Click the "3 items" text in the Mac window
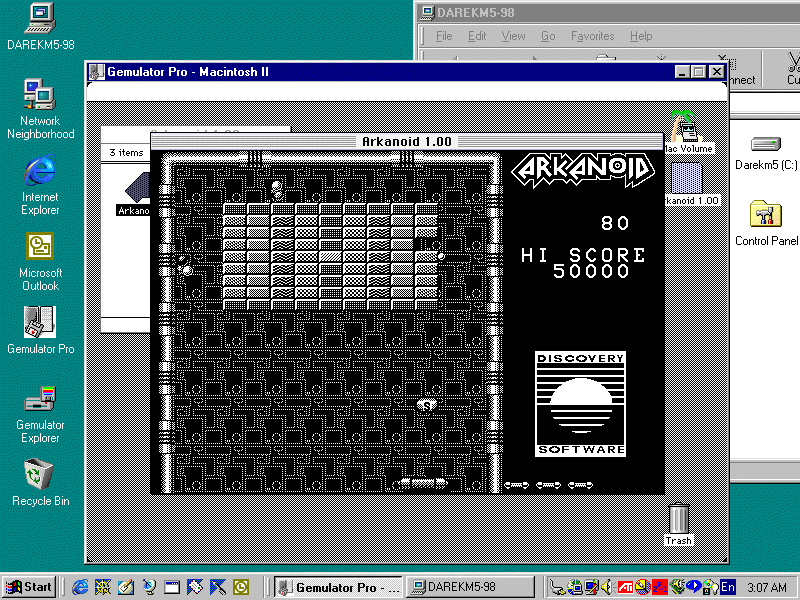The image size is (800, 600). coord(126,153)
